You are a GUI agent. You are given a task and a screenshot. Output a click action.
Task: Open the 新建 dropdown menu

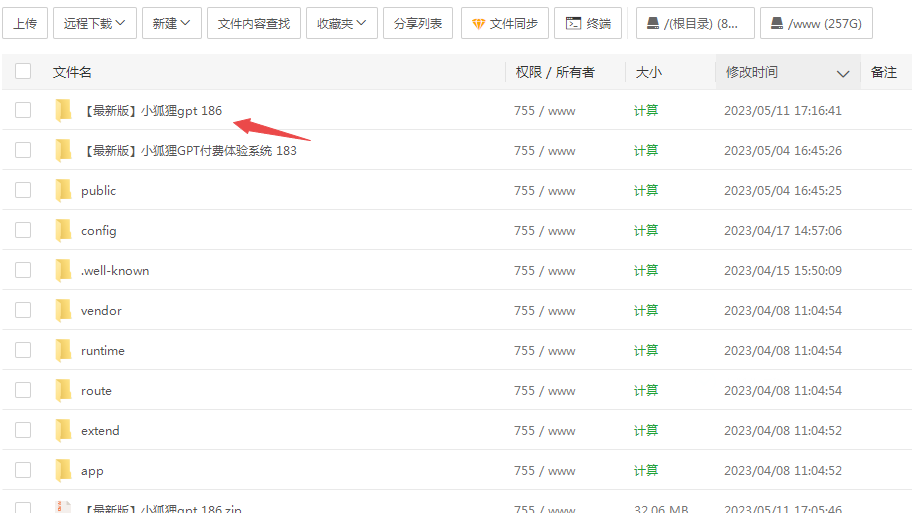(171, 23)
